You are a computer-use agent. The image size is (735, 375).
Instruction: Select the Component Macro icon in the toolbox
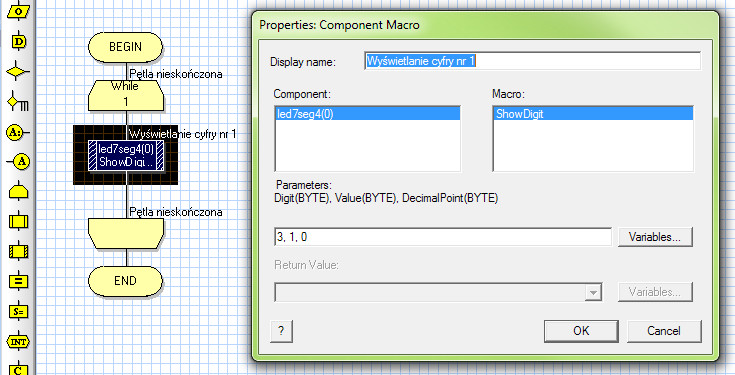18,252
